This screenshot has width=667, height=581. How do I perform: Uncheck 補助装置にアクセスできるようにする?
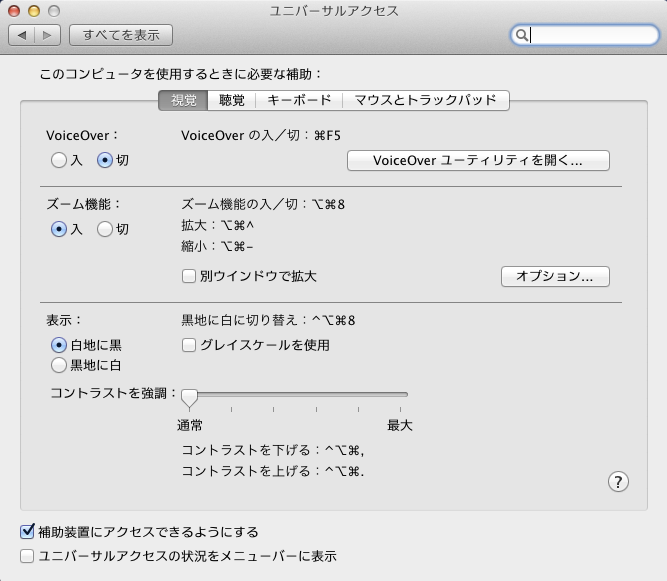[x=27, y=532]
